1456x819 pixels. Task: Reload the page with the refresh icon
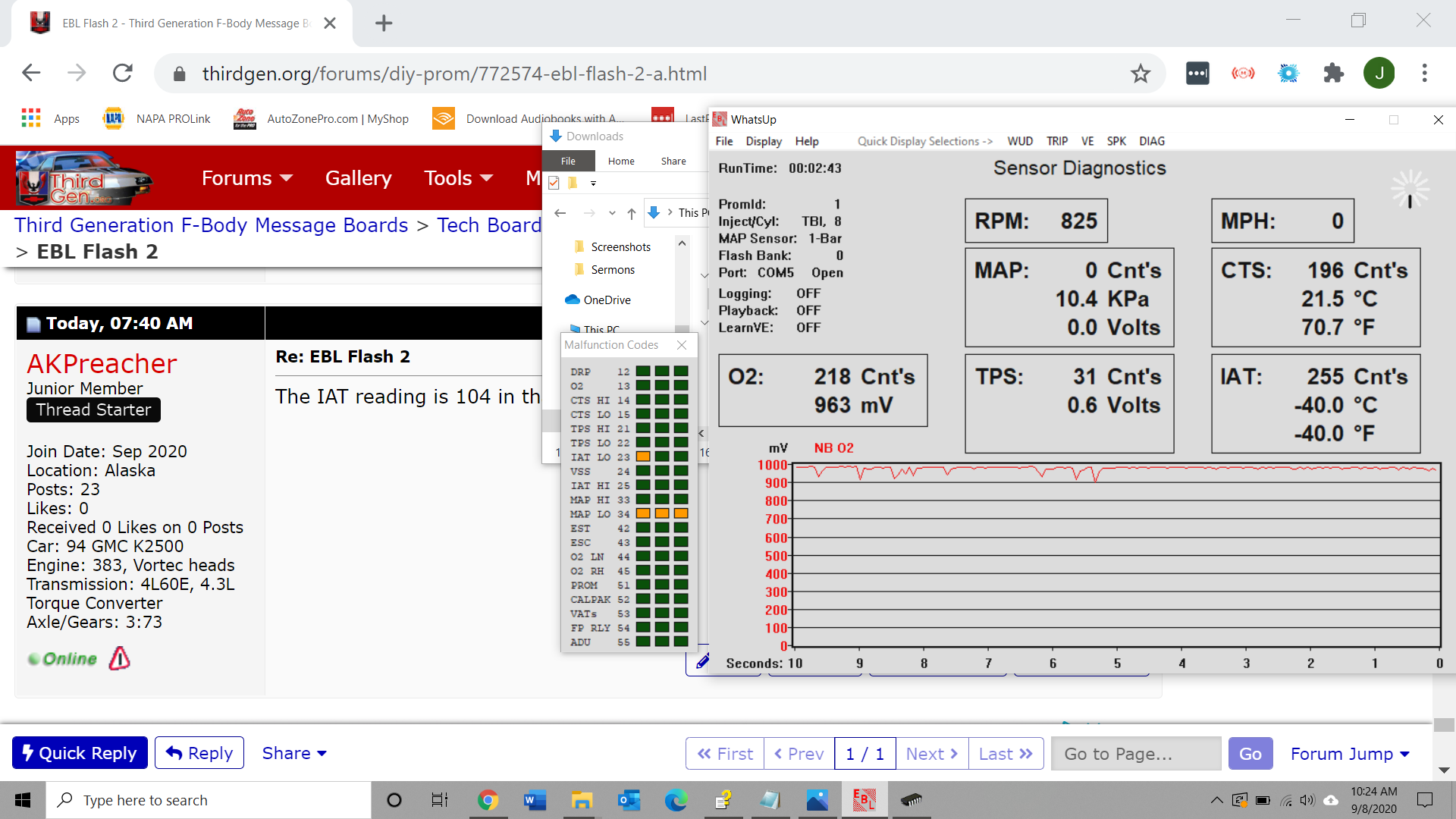coord(123,74)
